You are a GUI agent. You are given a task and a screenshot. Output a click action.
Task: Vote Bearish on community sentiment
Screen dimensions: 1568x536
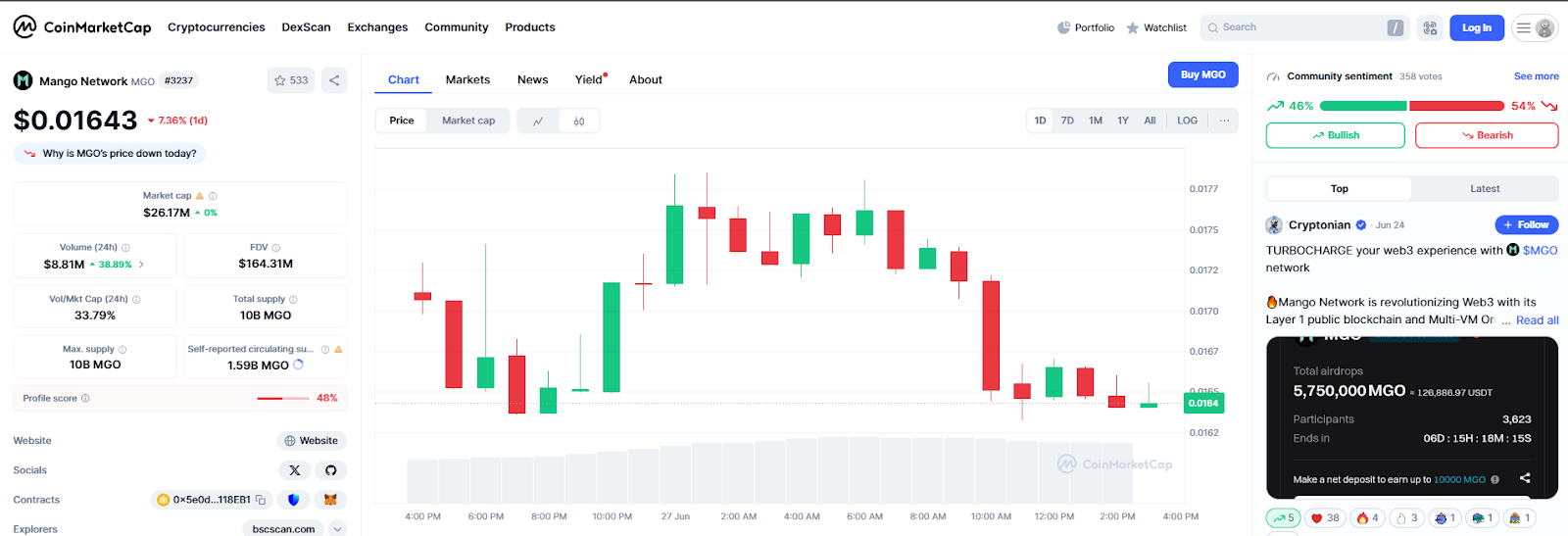tap(1487, 135)
